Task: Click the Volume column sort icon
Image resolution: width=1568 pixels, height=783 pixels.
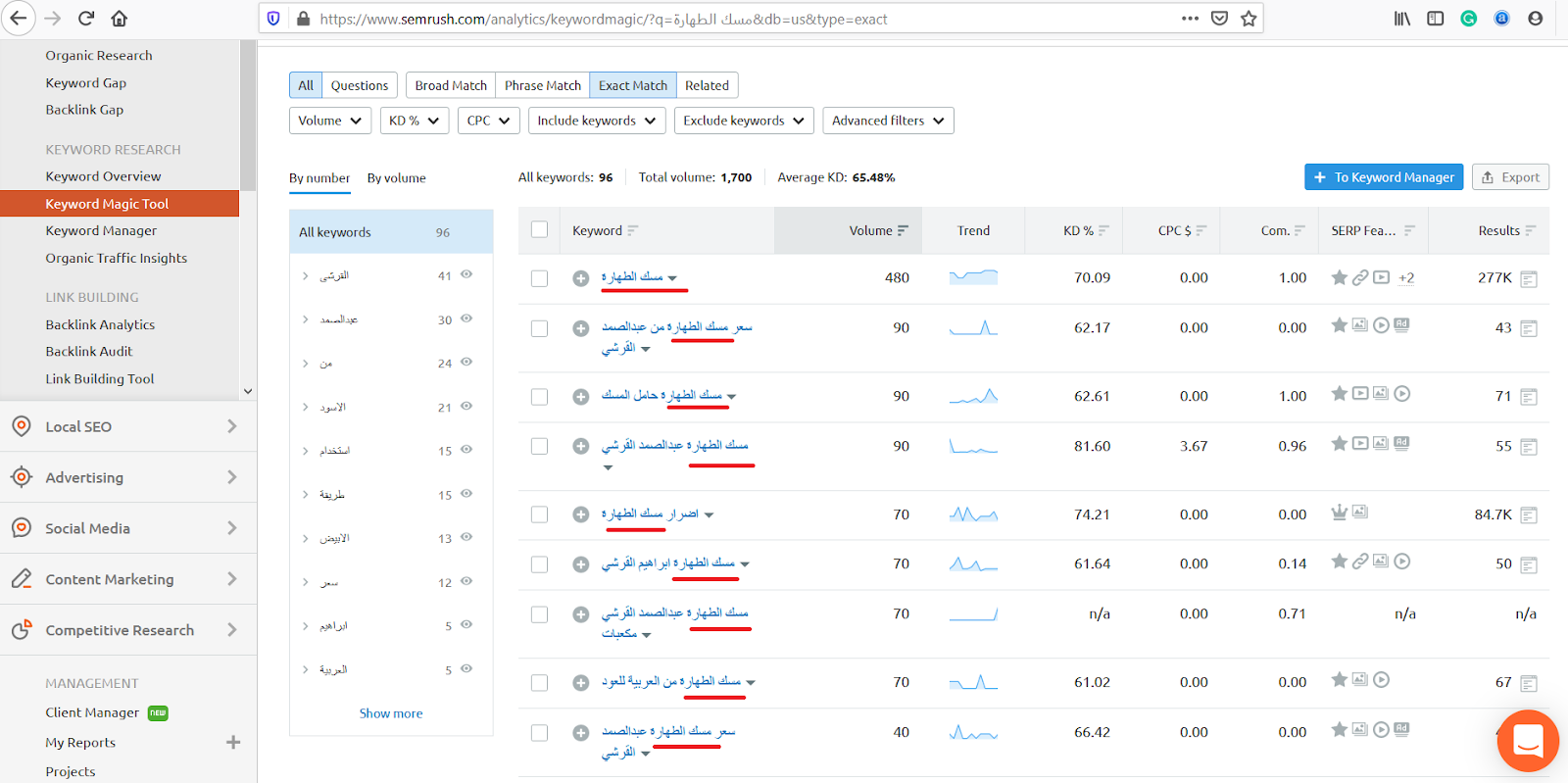Action: tap(903, 231)
